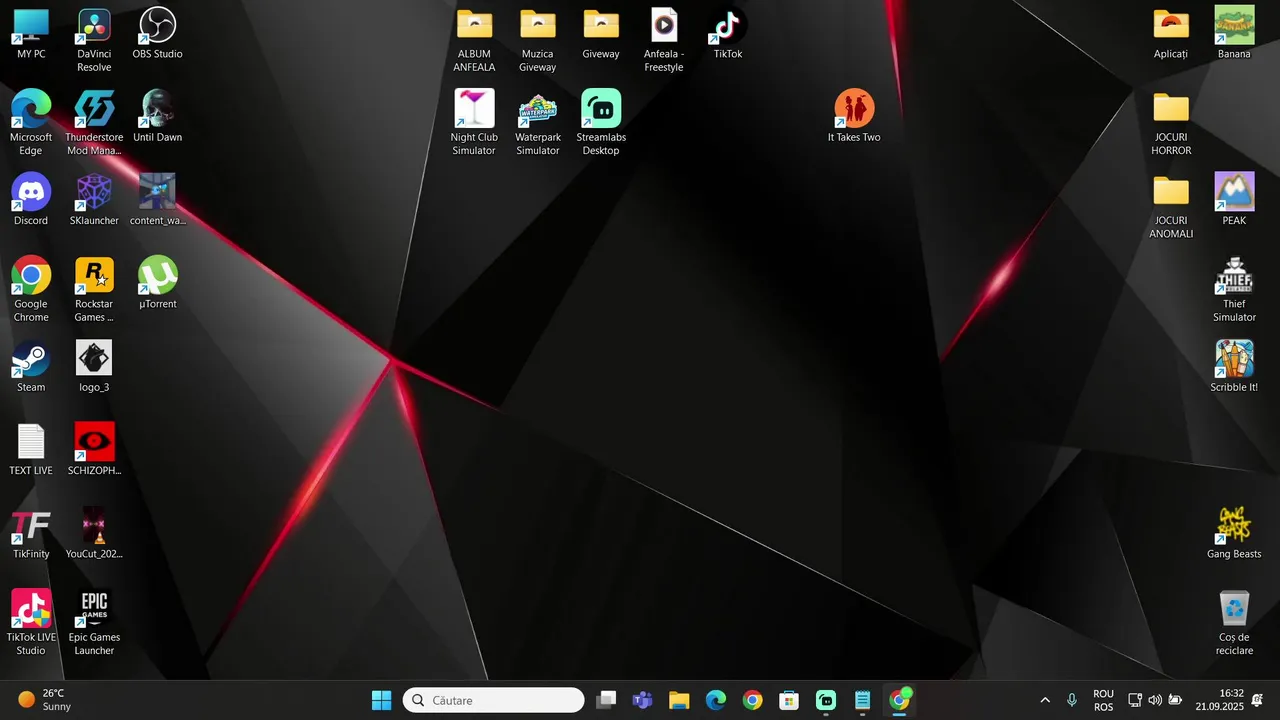Show hidden system tray icons

pyautogui.click(x=1045, y=700)
